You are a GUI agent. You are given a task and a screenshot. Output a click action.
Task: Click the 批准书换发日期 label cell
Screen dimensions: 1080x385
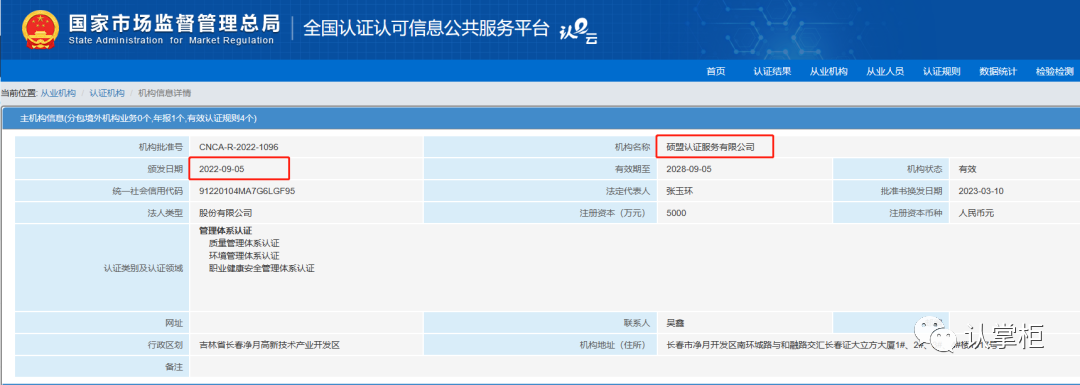[x=891, y=191]
